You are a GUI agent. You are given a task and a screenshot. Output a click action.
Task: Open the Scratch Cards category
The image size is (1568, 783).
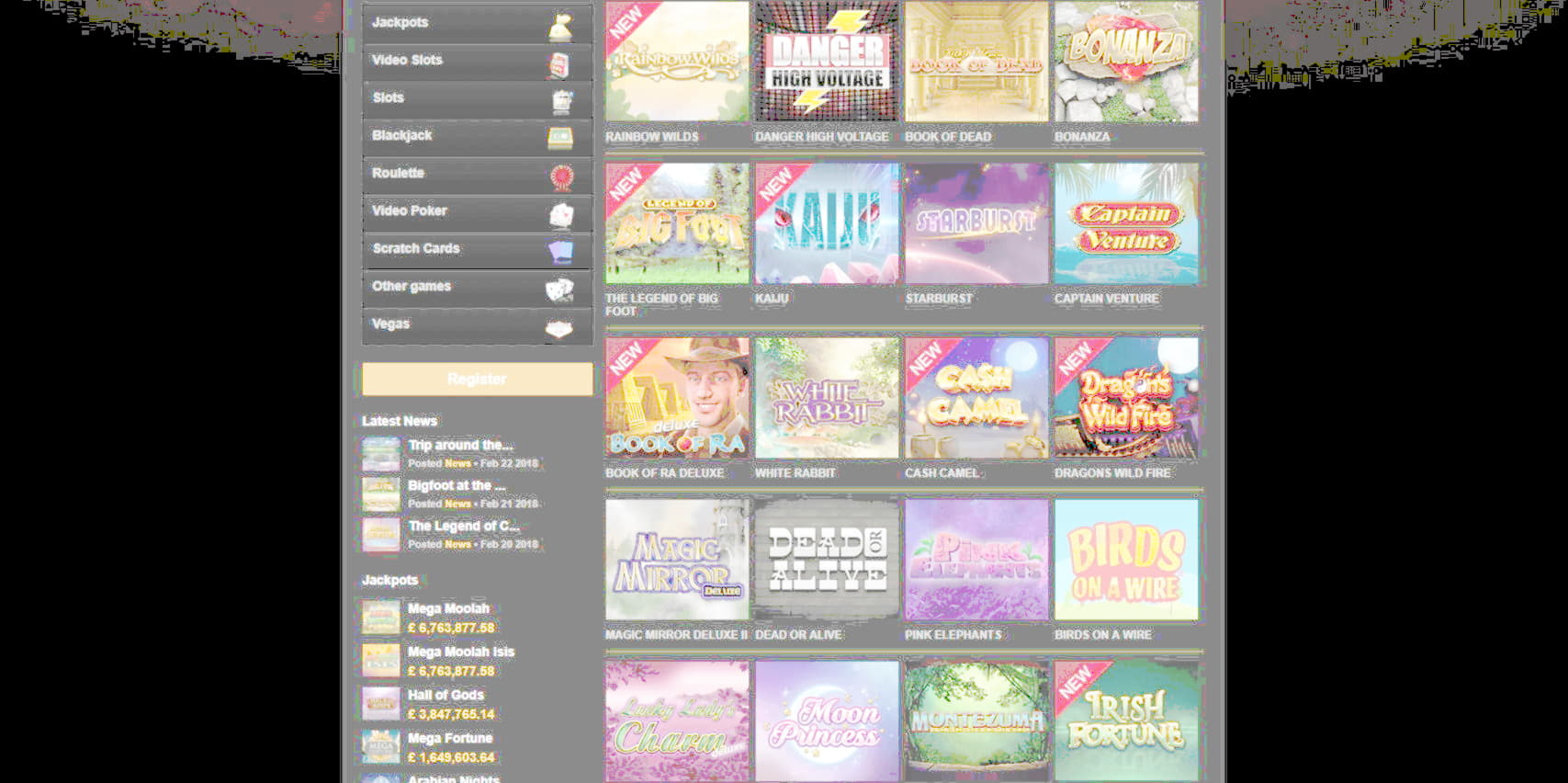(477, 251)
